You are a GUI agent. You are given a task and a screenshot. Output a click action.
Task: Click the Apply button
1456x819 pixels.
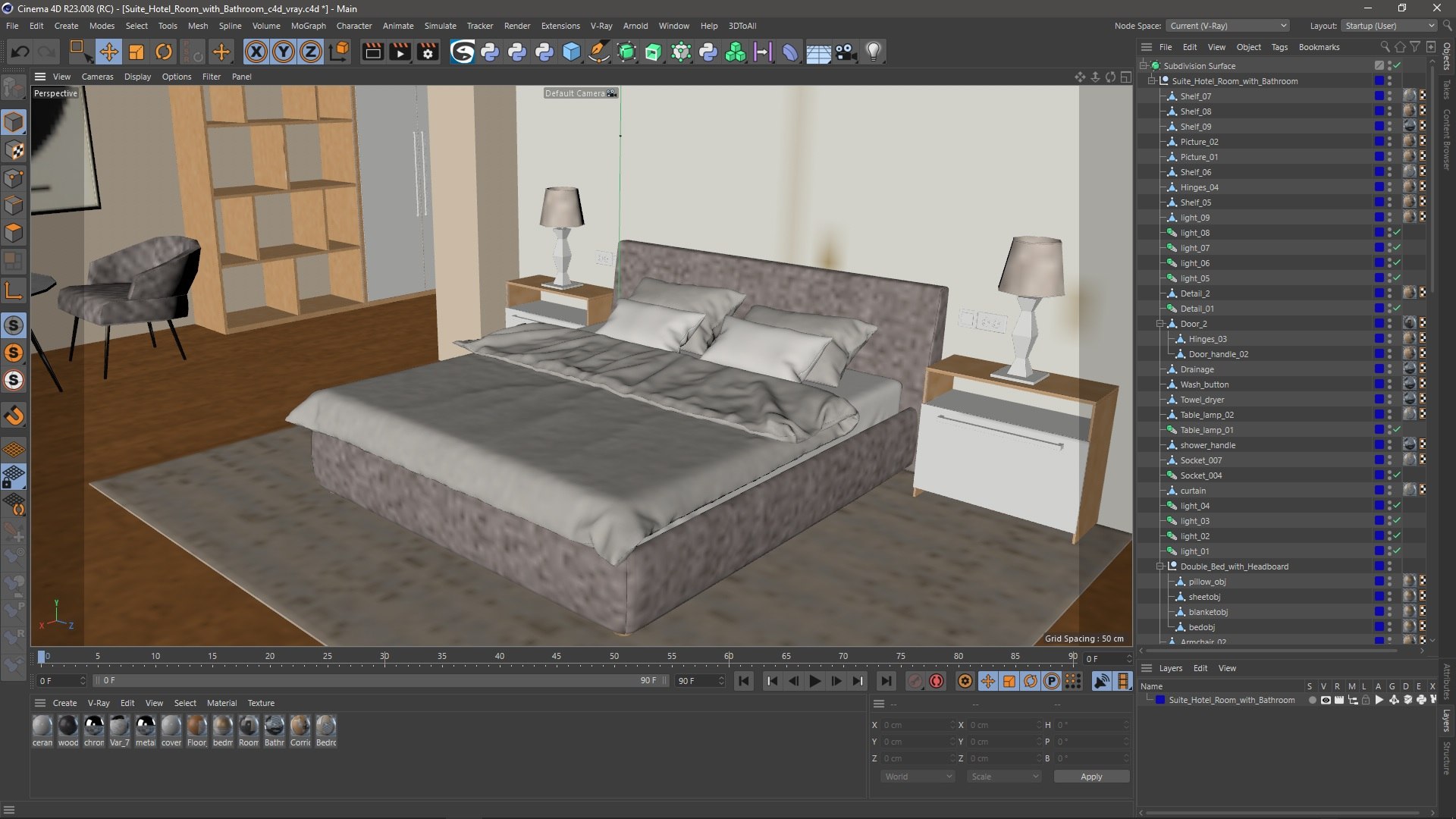click(1091, 777)
